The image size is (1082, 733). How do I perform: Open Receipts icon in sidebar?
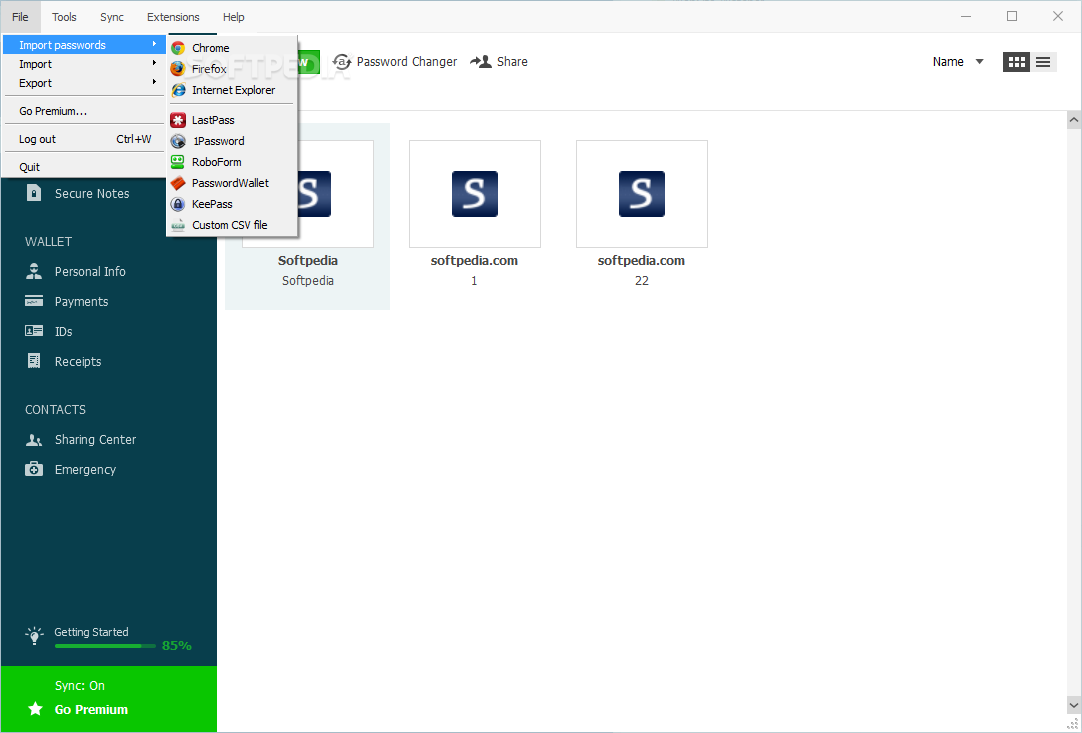(34, 361)
